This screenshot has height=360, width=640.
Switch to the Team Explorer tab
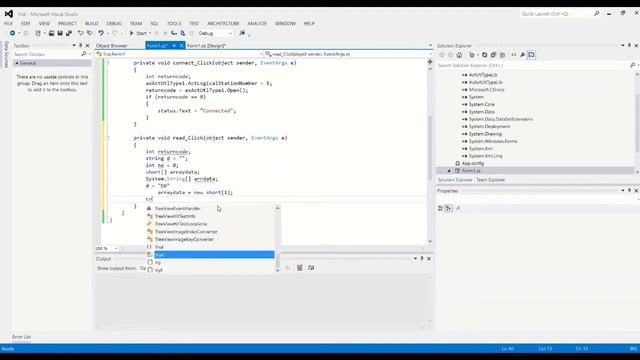click(x=491, y=180)
